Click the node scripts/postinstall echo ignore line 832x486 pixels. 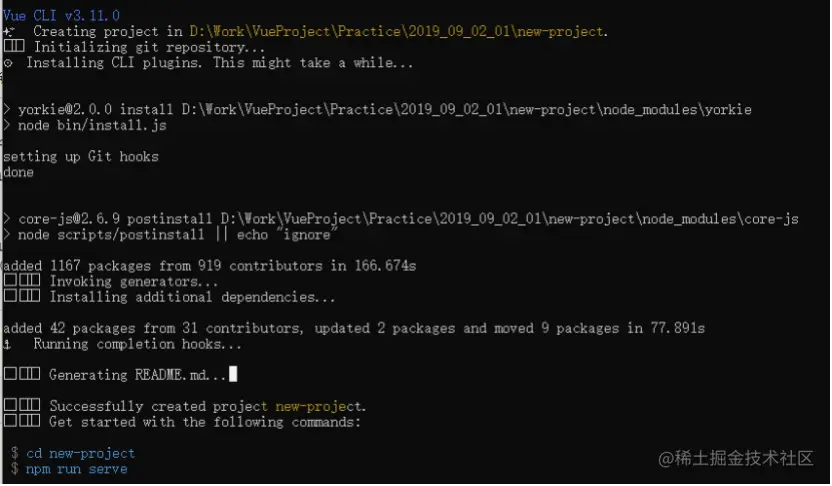177,235
